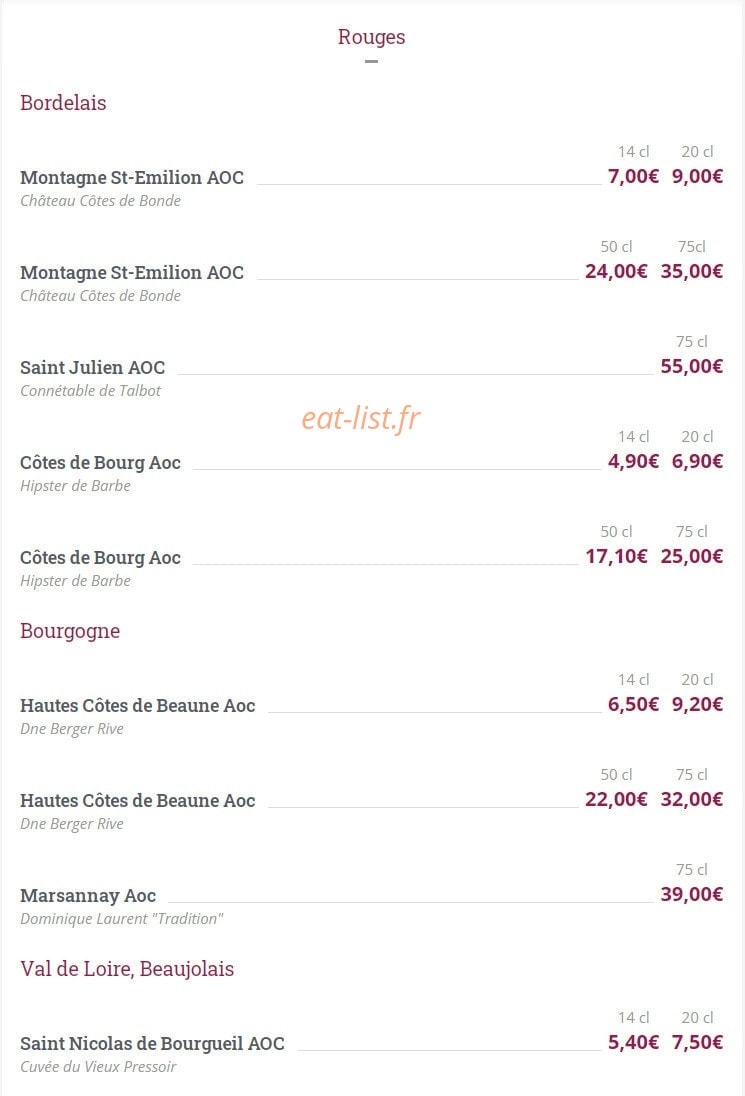Viewport: 745px width, 1096px height.
Task: Choose the 7,50€ Saint Nicolas 20 cl price
Action: point(697,1043)
